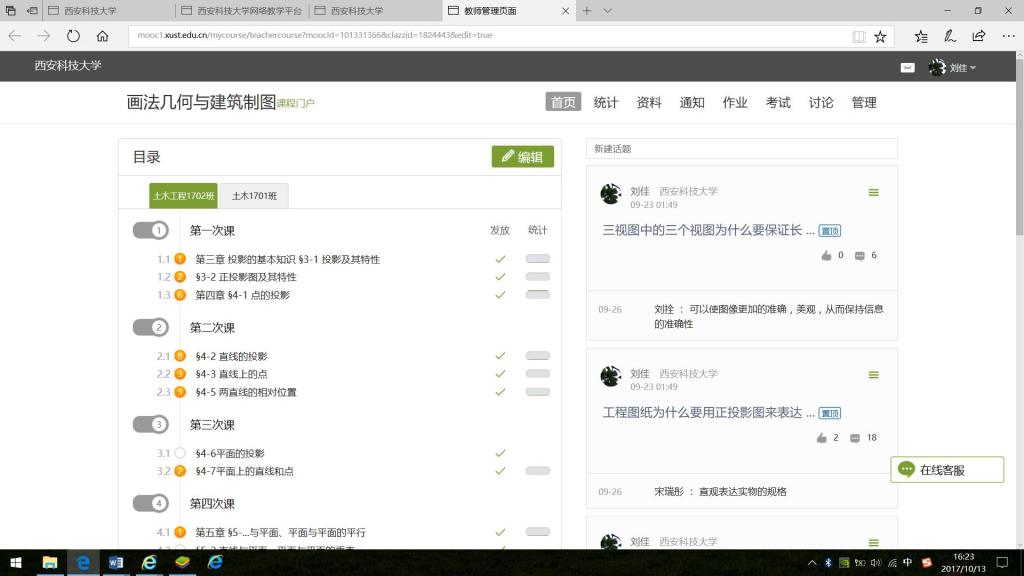1024x576 pixels.
Task: Show hidden system tray icons
Action: pyautogui.click(x=811, y=563)
